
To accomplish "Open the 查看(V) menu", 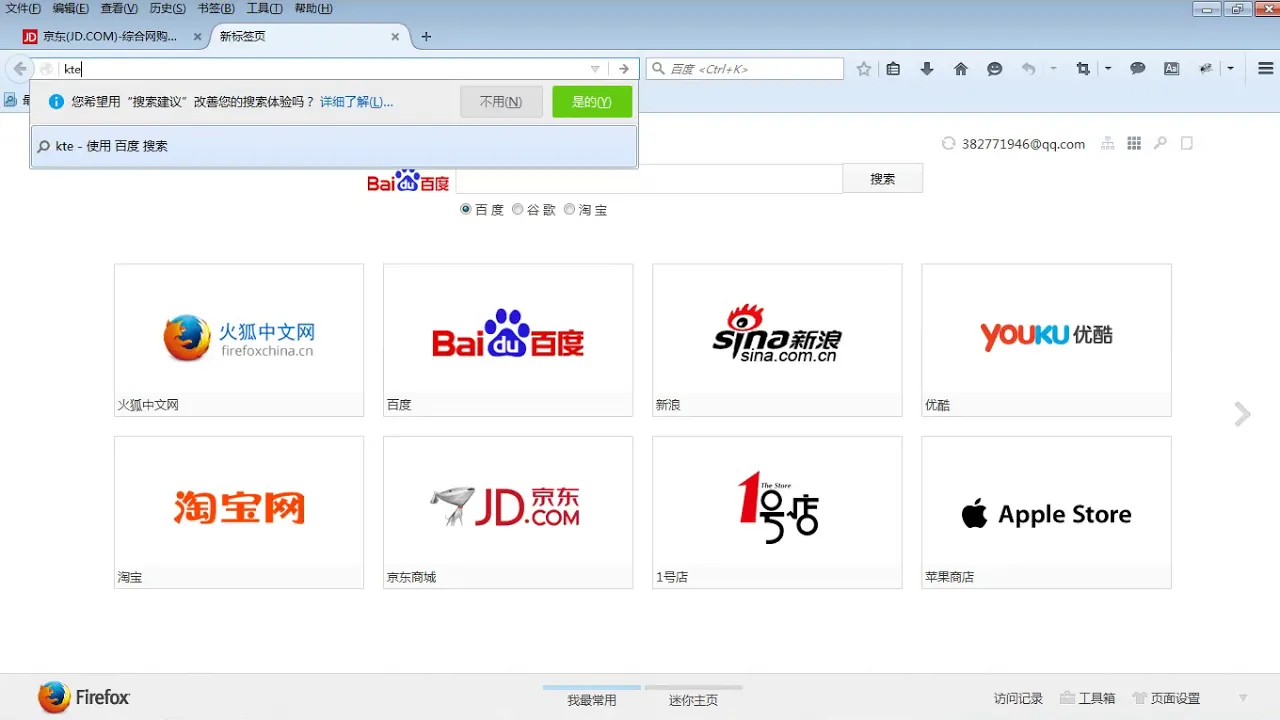I will click(119, 8).
